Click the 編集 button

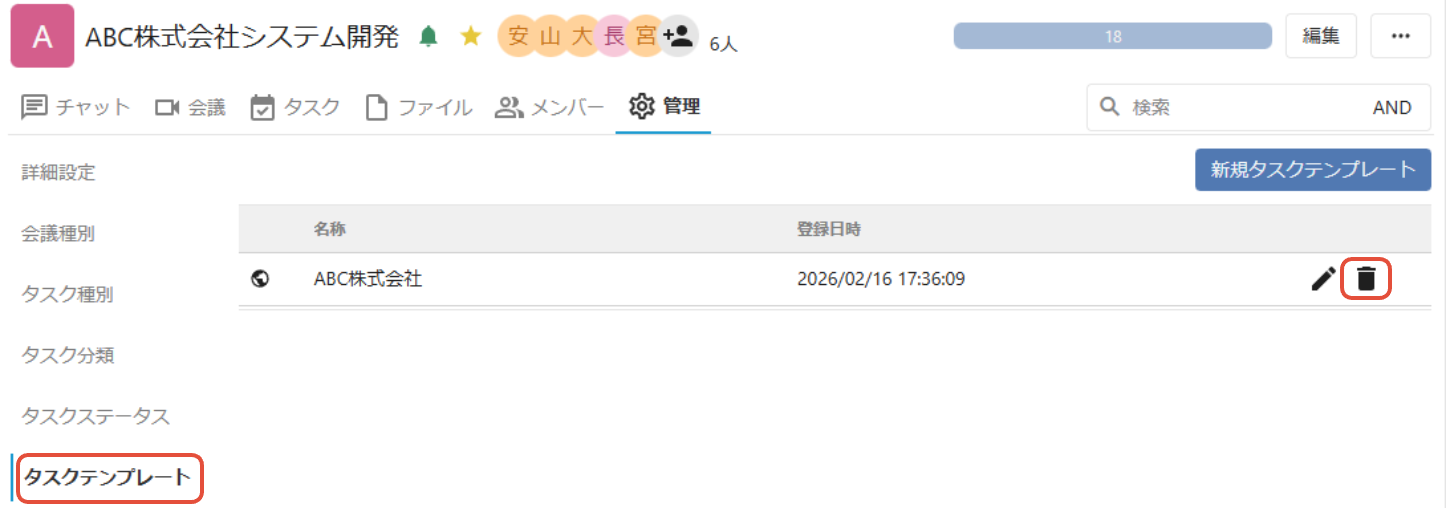pyautogui.click(x=1321, y=36)
